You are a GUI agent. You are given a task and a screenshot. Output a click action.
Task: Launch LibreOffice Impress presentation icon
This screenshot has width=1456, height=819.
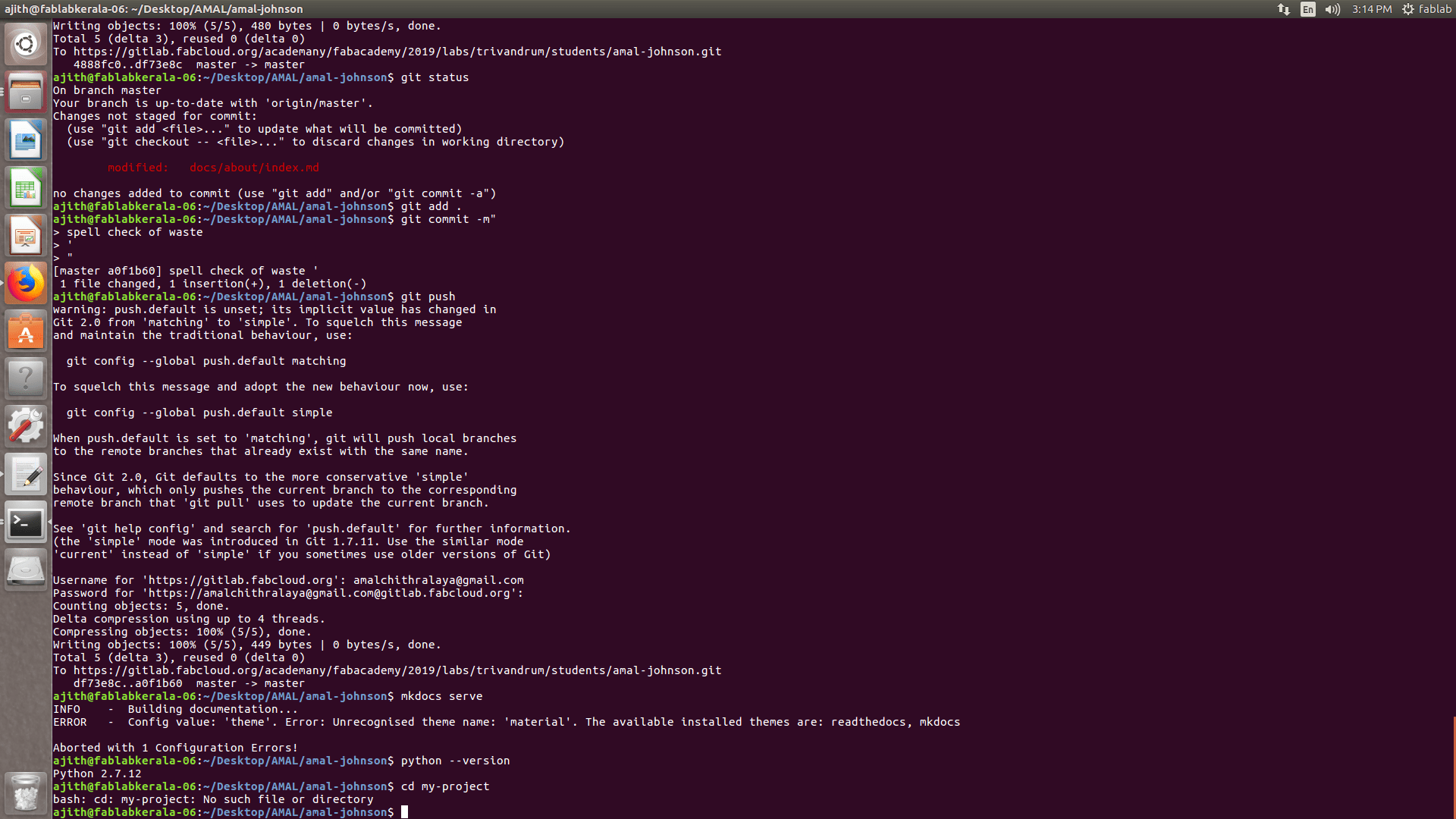pos(26,236)
